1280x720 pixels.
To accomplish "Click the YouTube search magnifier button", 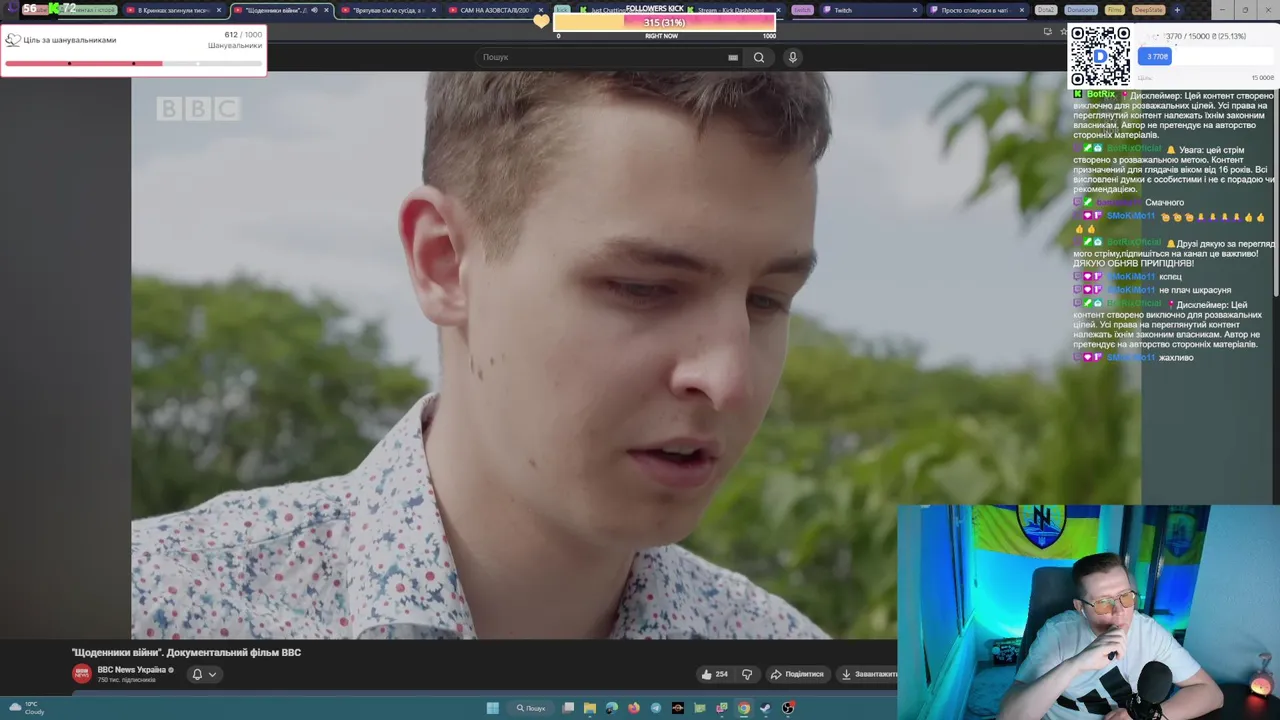I will point(759,57).
